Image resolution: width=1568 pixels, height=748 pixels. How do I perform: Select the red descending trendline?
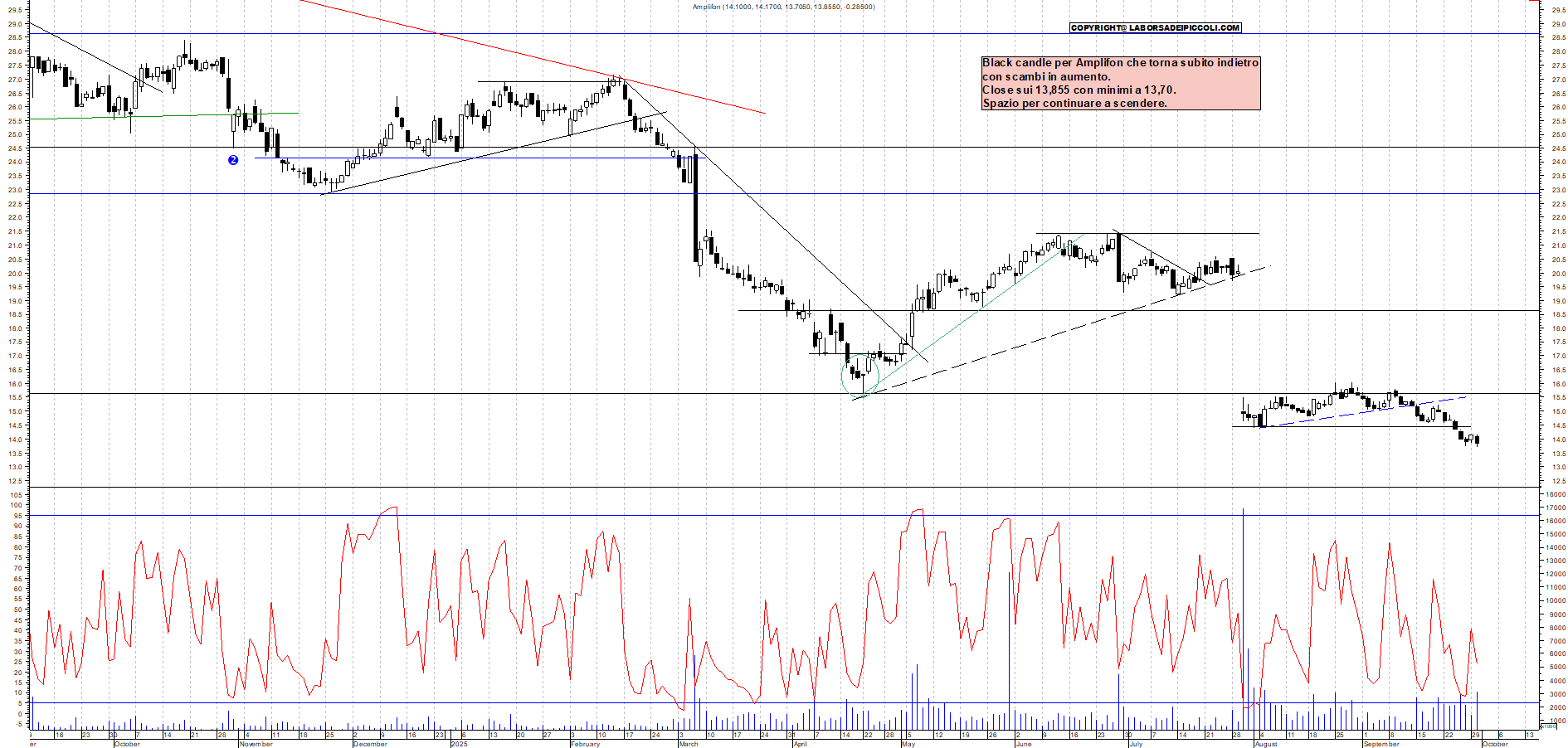[x=531, y=56]
